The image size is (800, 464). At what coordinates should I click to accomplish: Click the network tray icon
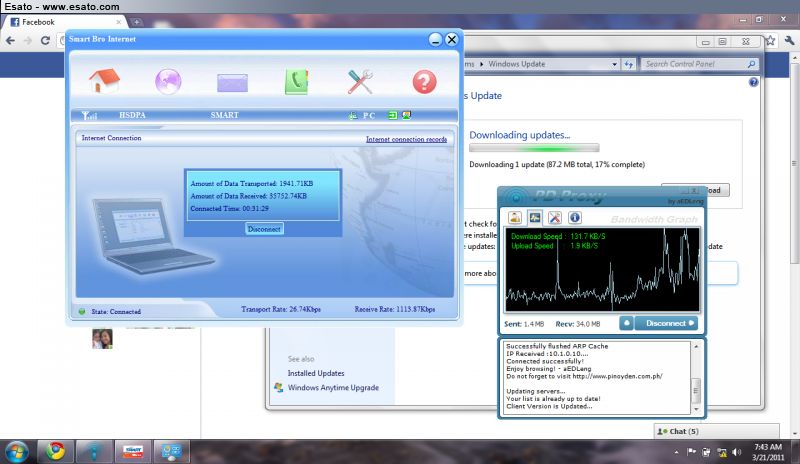722,452
